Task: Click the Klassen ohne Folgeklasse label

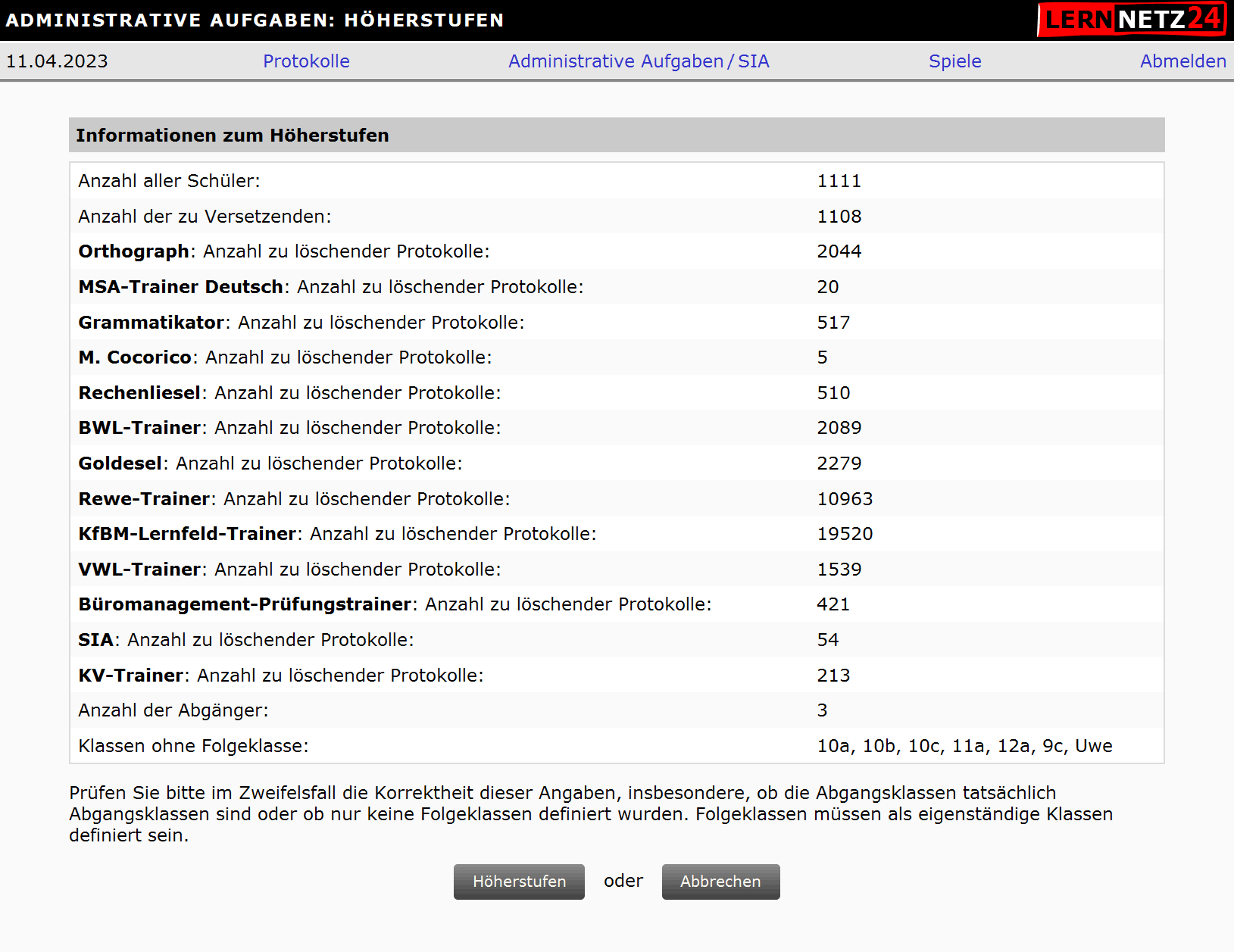Action: 193,746
